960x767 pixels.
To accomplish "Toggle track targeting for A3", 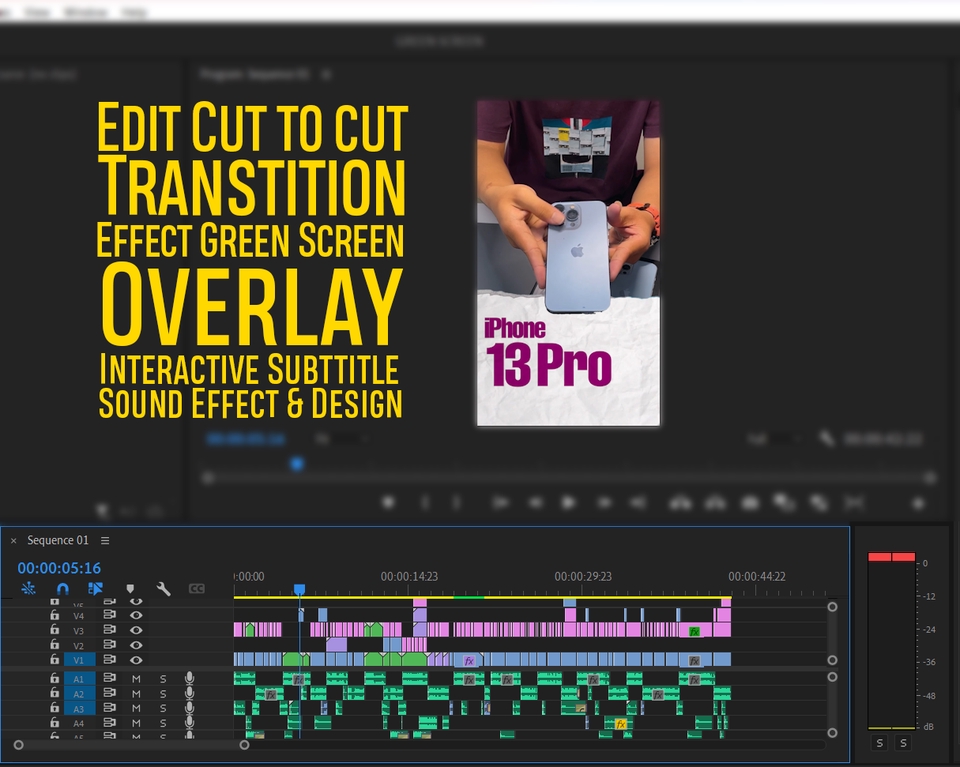I will coord(79,708).
